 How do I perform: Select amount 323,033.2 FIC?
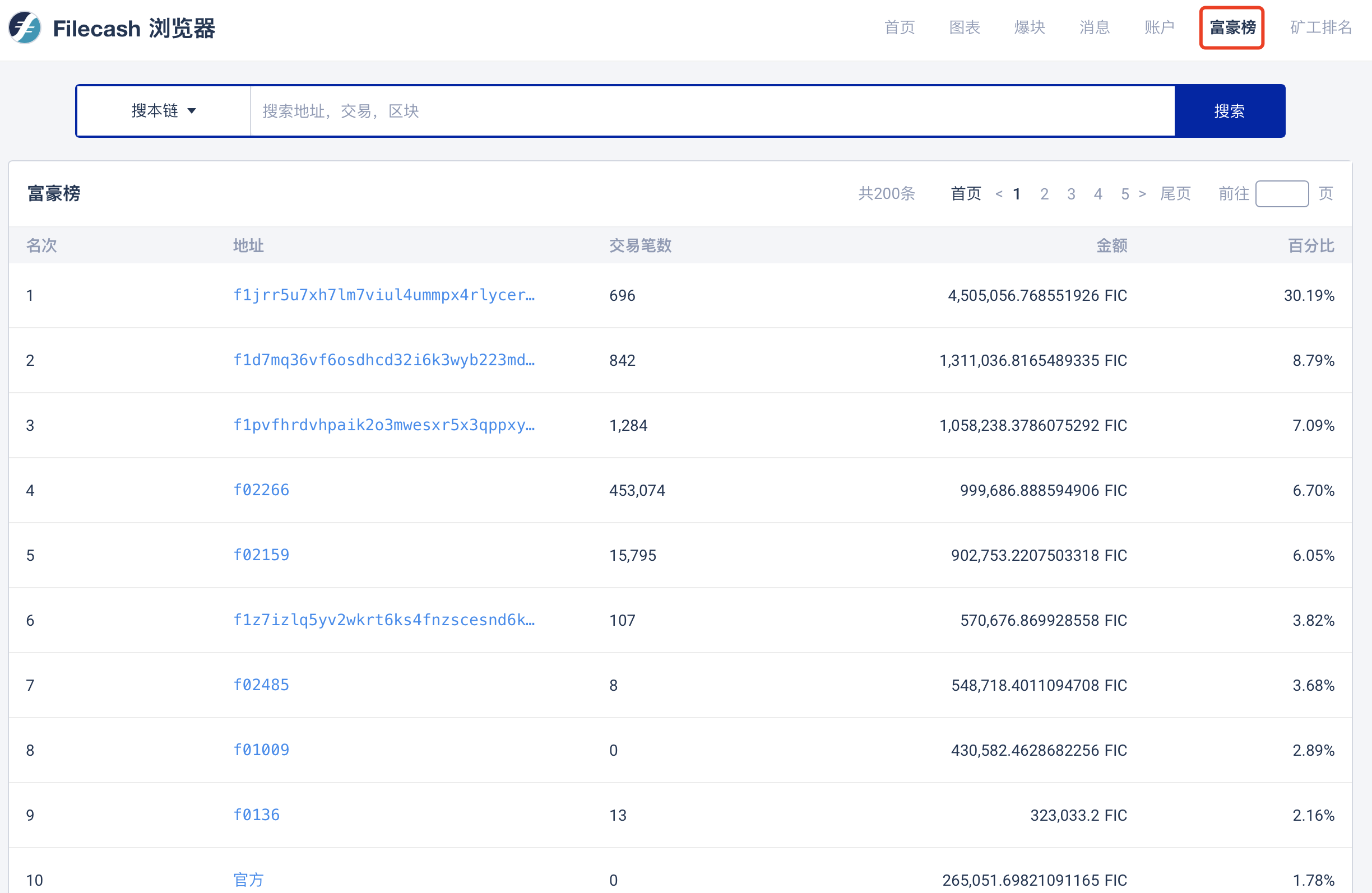point(1078,815)
